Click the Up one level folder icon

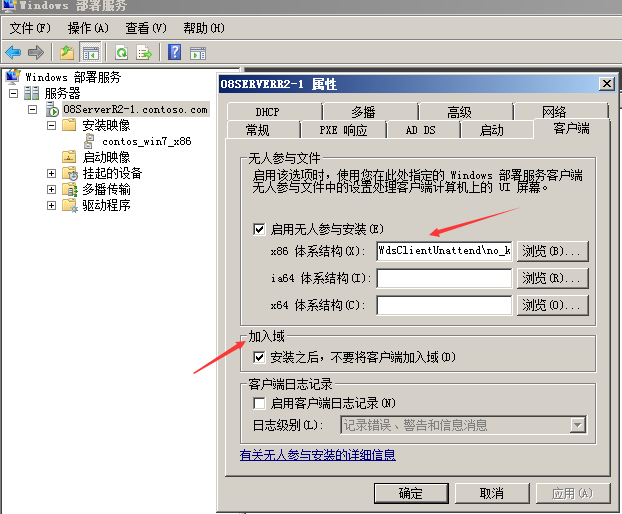(x=67, y=52)
